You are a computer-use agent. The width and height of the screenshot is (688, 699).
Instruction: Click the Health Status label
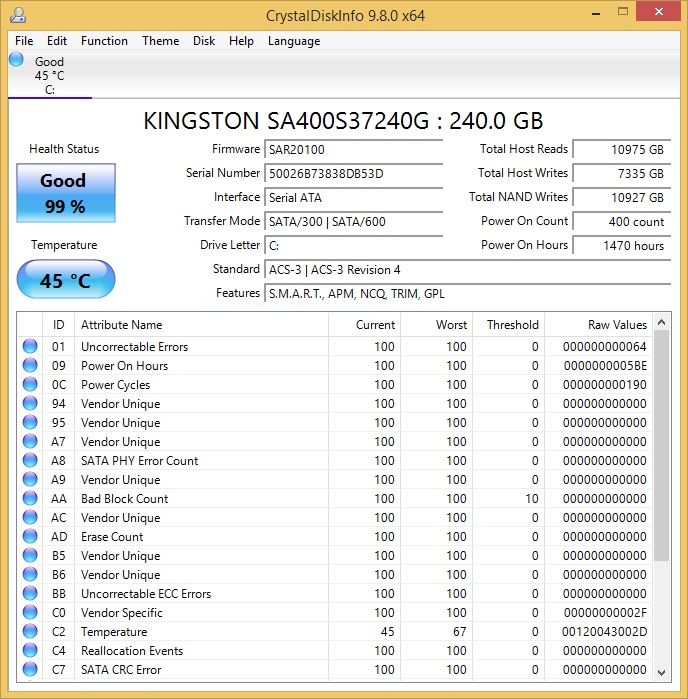tap(64, 149)
